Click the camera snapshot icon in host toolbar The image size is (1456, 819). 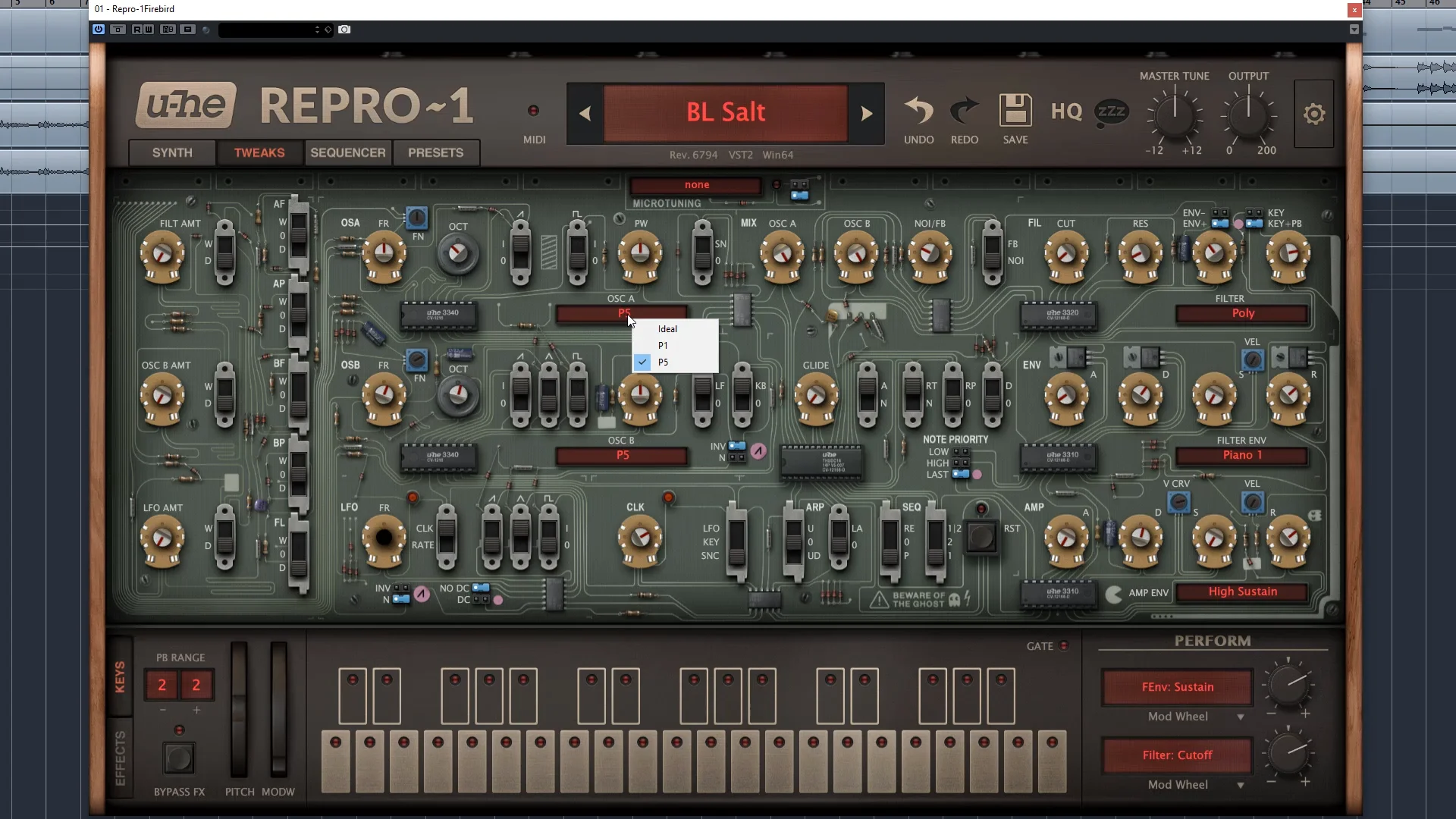[x=344, y=30]
